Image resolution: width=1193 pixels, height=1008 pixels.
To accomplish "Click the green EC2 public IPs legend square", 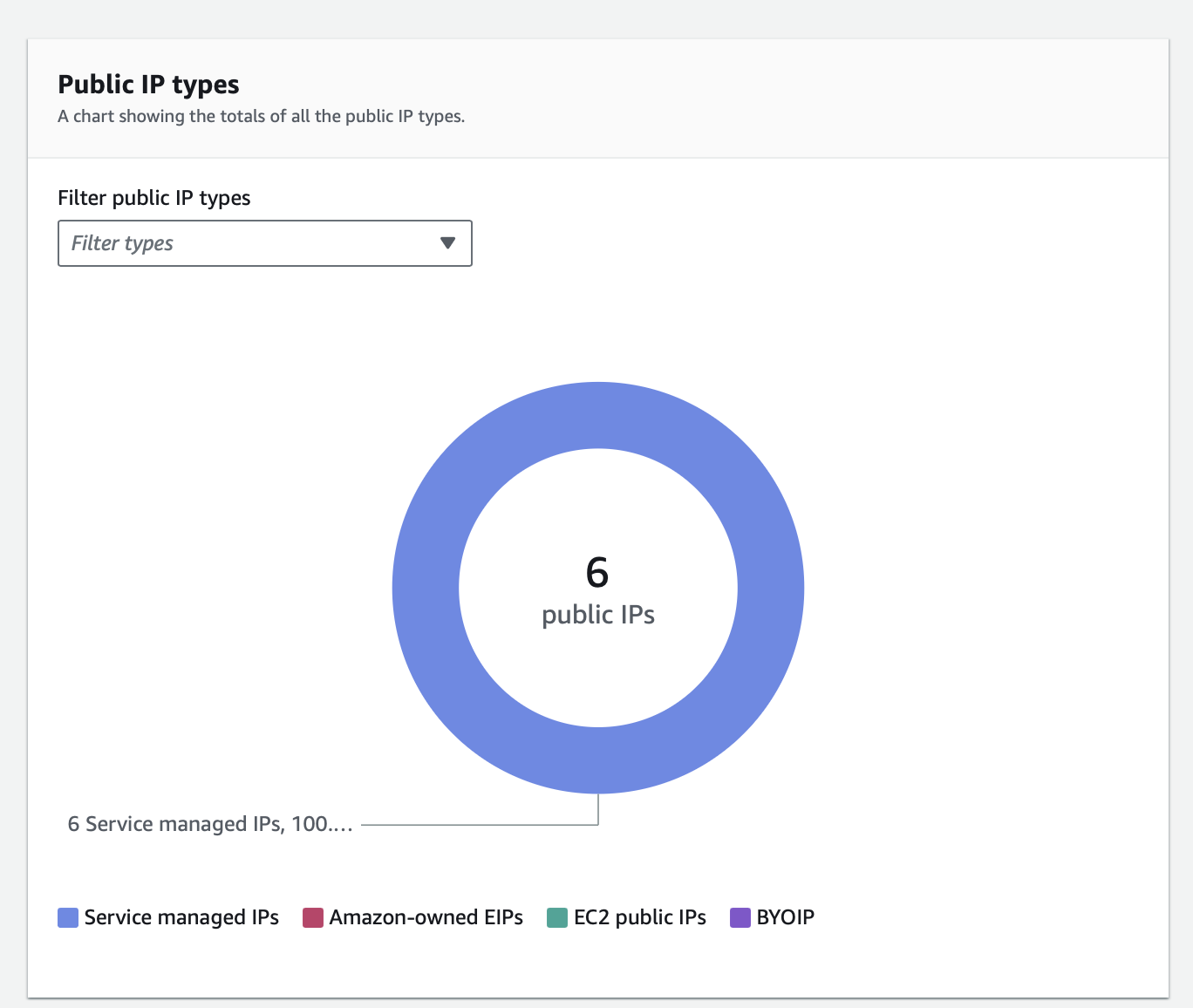I will coord(556,917).
